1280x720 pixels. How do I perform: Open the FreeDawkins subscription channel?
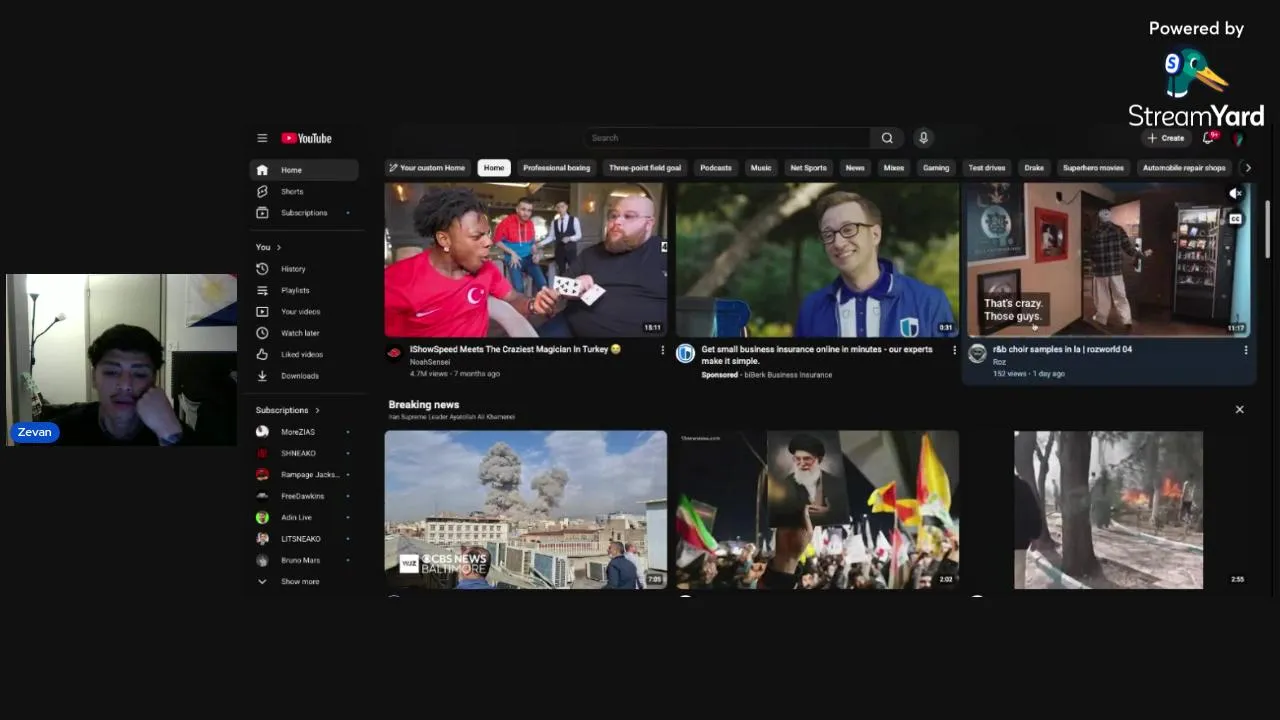303,496
